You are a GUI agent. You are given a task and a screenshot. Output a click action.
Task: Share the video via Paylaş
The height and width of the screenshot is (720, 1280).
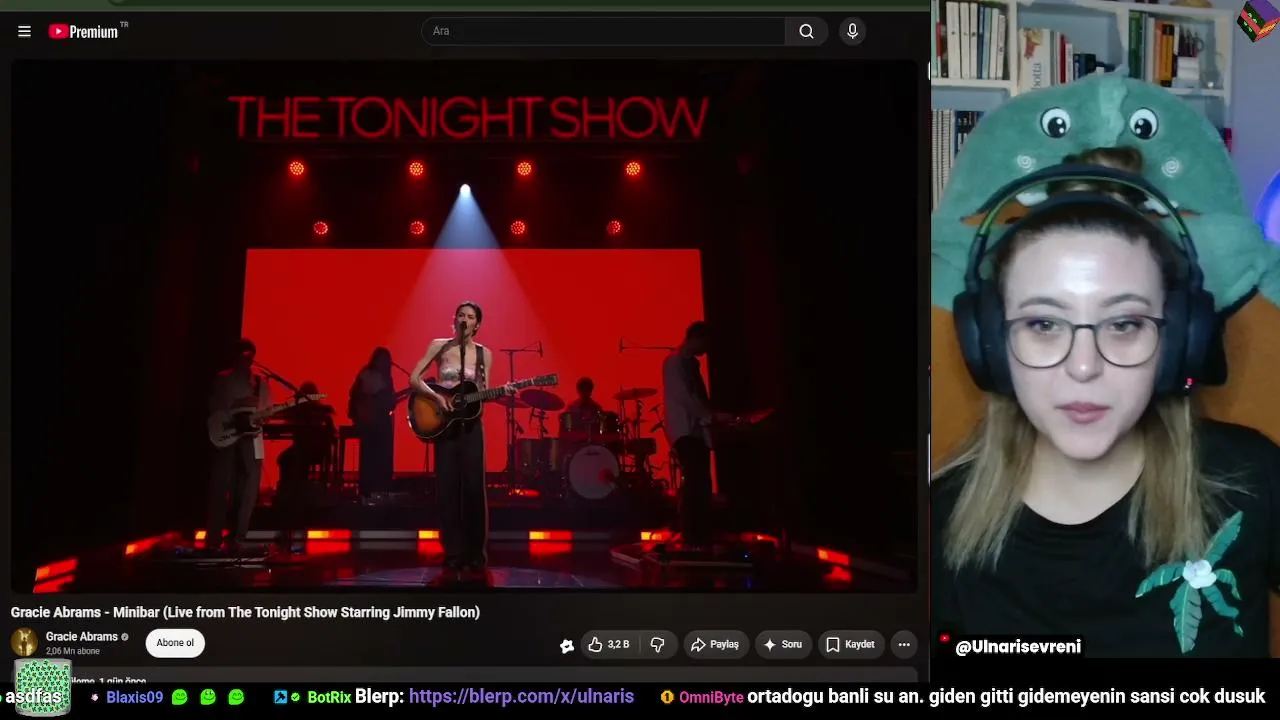(x=715, y=645)
